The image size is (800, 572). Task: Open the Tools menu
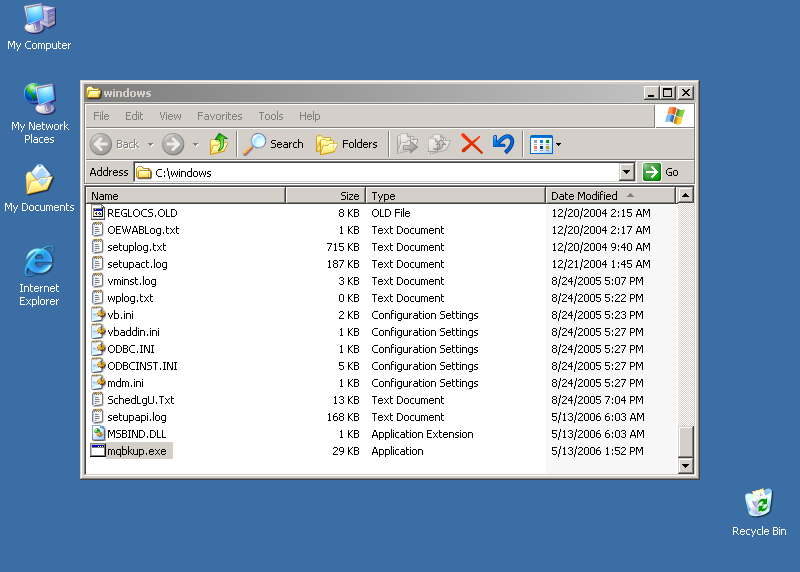270,116
